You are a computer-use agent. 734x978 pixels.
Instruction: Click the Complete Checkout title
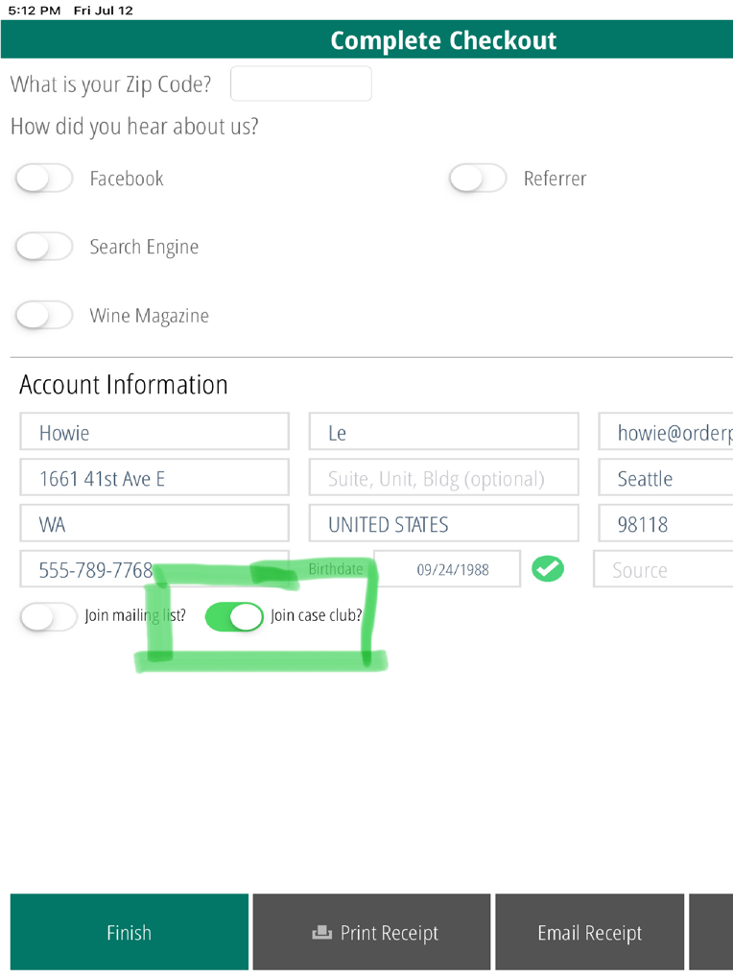coord(443,41)
